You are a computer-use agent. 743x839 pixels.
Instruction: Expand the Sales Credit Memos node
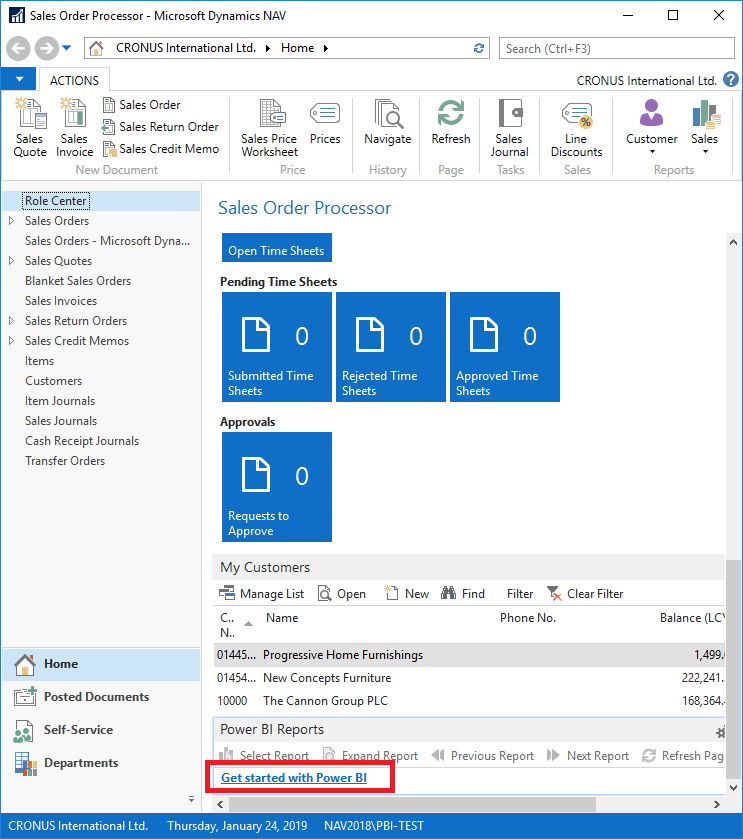click(11, 340)
